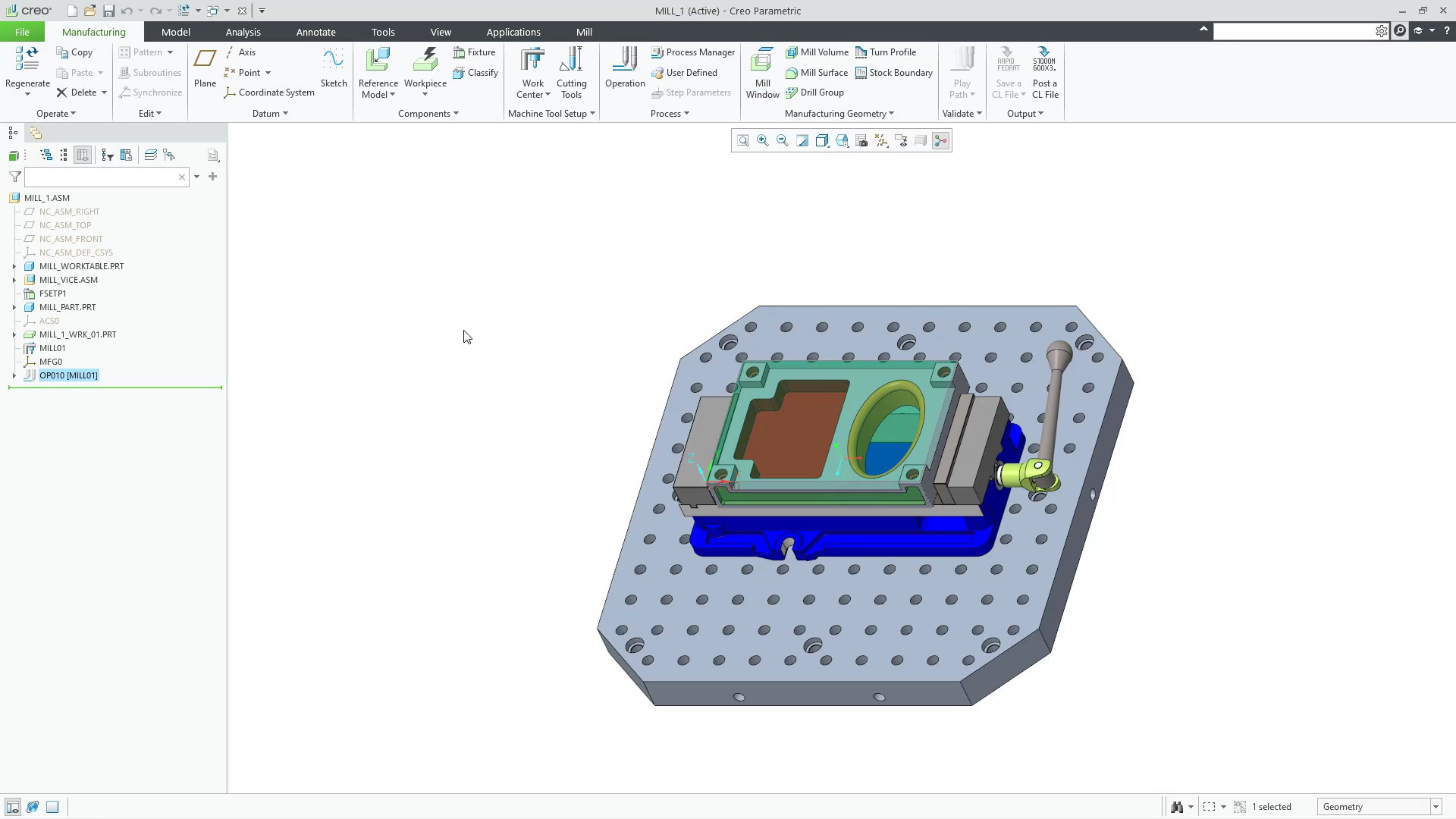Click the Drill Group button
Image resolution: width=1456 pixels, height=819 pixels.
click(x=814, y=93)
